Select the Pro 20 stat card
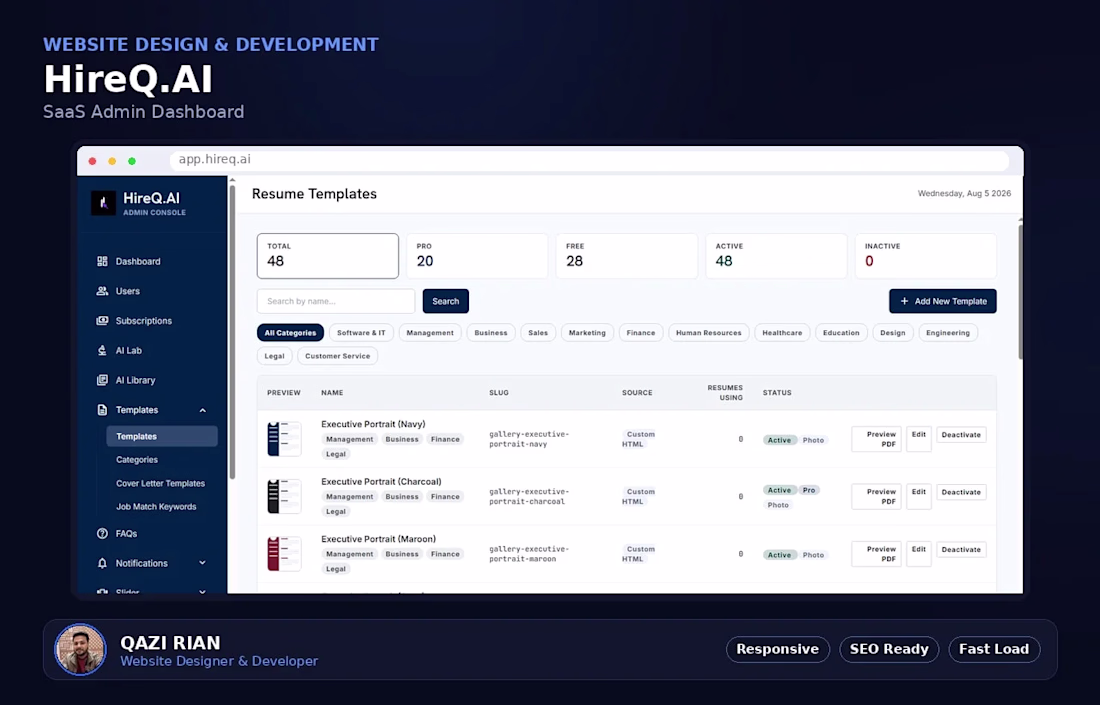The image size is (1100, 705). click(x=477, y=256)
